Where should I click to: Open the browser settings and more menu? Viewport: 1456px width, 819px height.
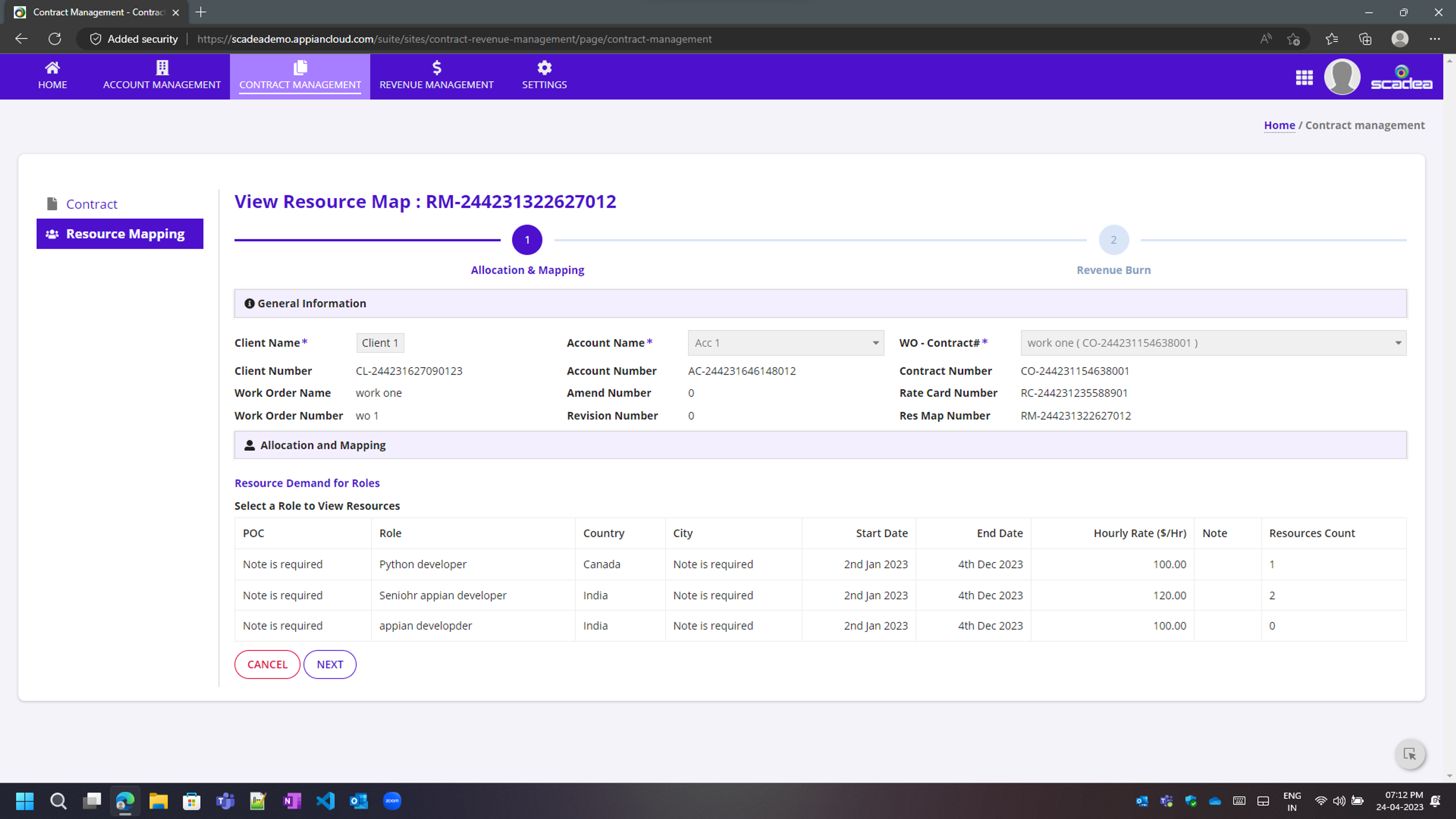[x=1434, y=39]
